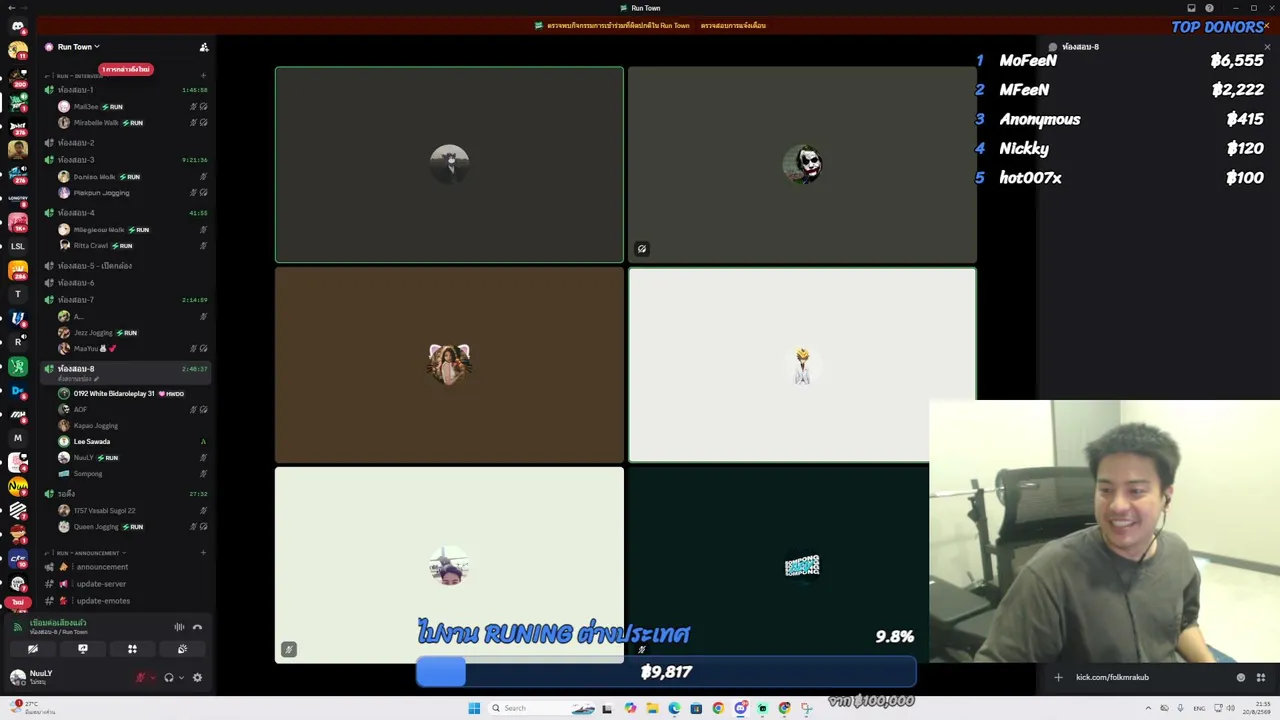Viewport: 1280px width, 720px height.
Task: Click the invite people icon beside Run Town
Action: 204,47
